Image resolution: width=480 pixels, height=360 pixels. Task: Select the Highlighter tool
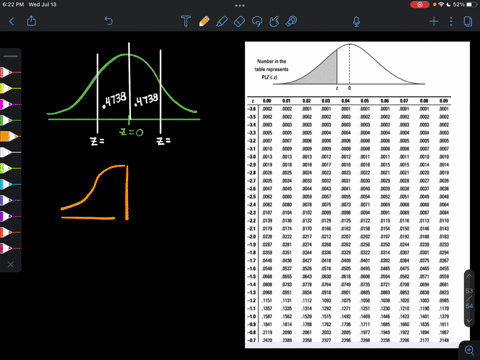click(222, 22)
